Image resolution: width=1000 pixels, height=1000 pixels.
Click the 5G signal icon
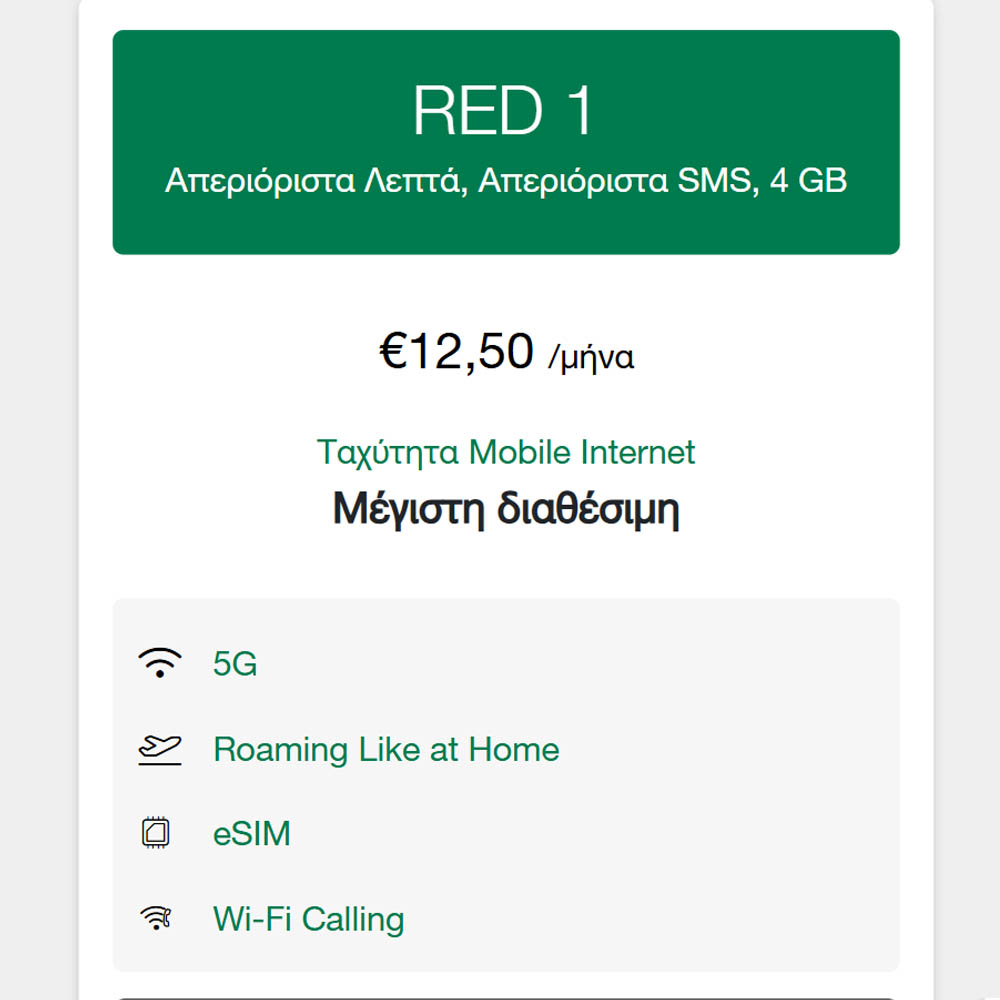[160, 664]
